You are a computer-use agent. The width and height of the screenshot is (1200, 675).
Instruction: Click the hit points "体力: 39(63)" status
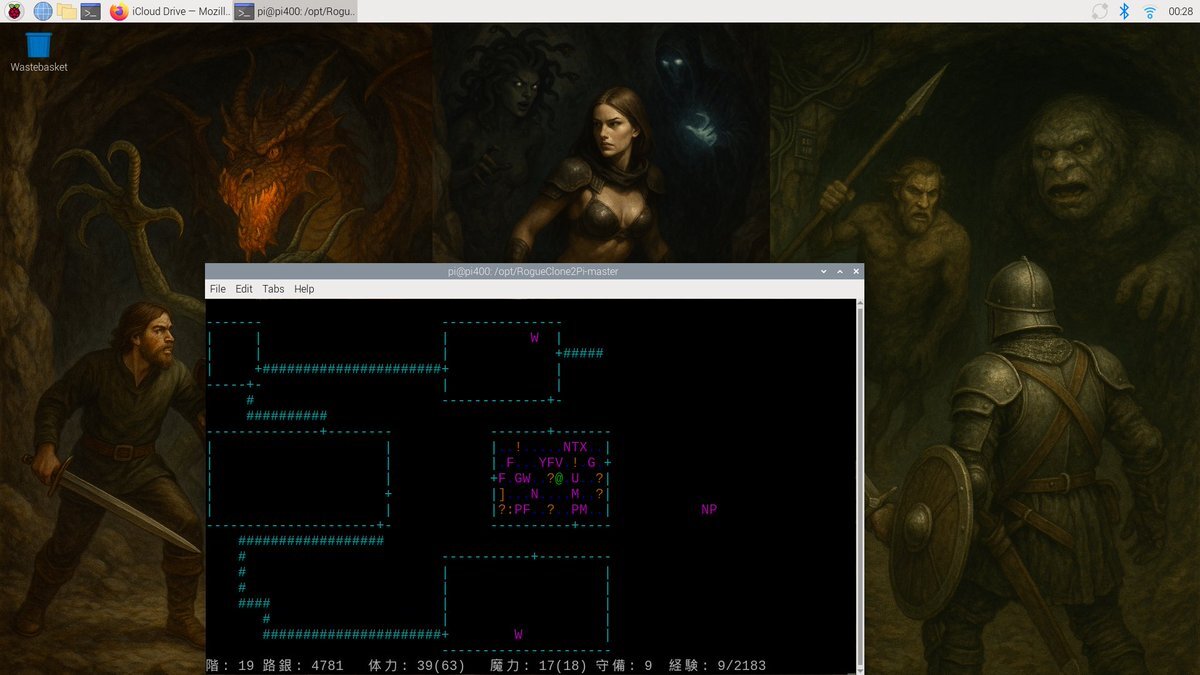[x=416, y=665]
